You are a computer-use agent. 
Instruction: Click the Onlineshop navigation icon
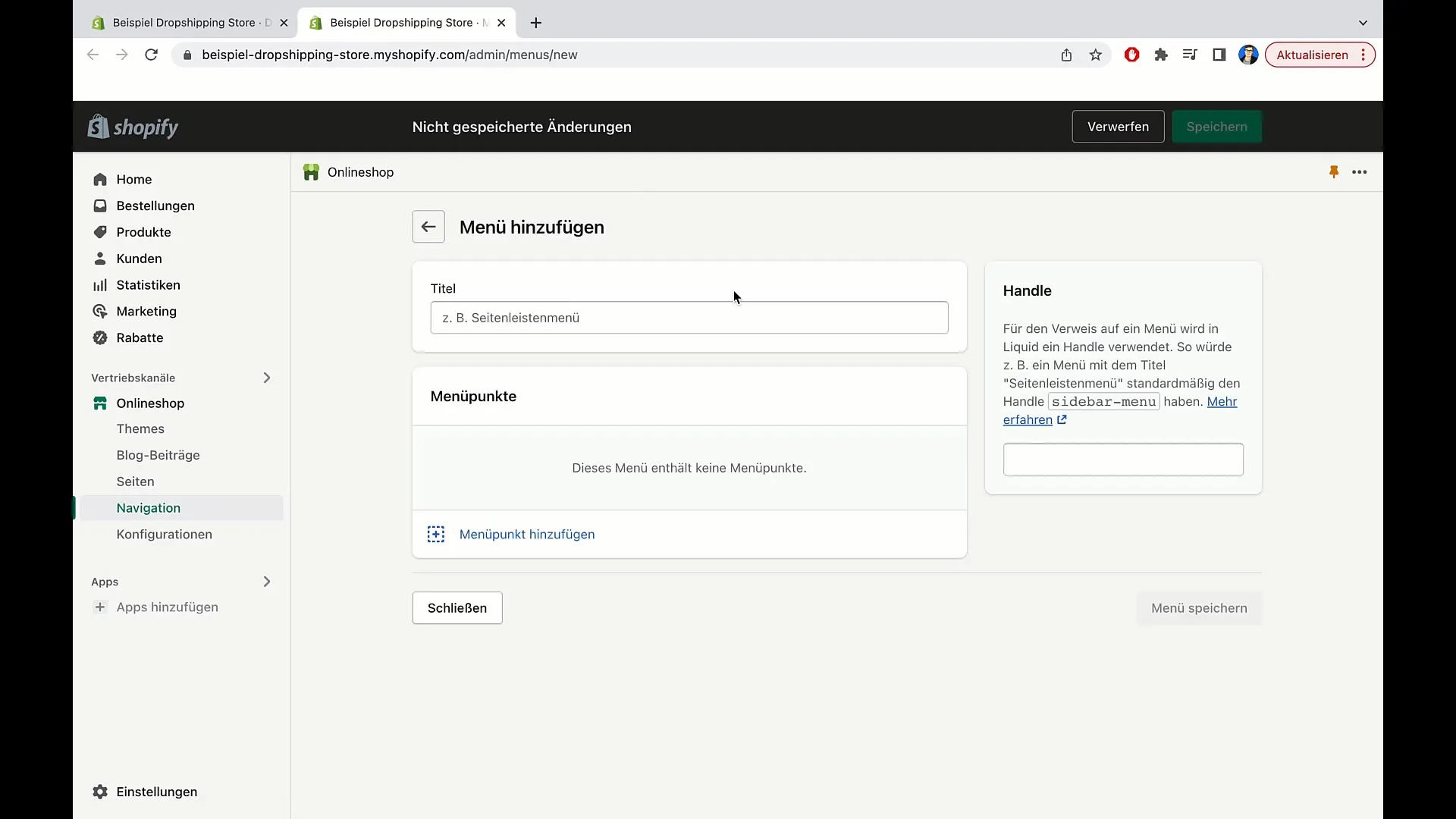(x=99, y=403)
